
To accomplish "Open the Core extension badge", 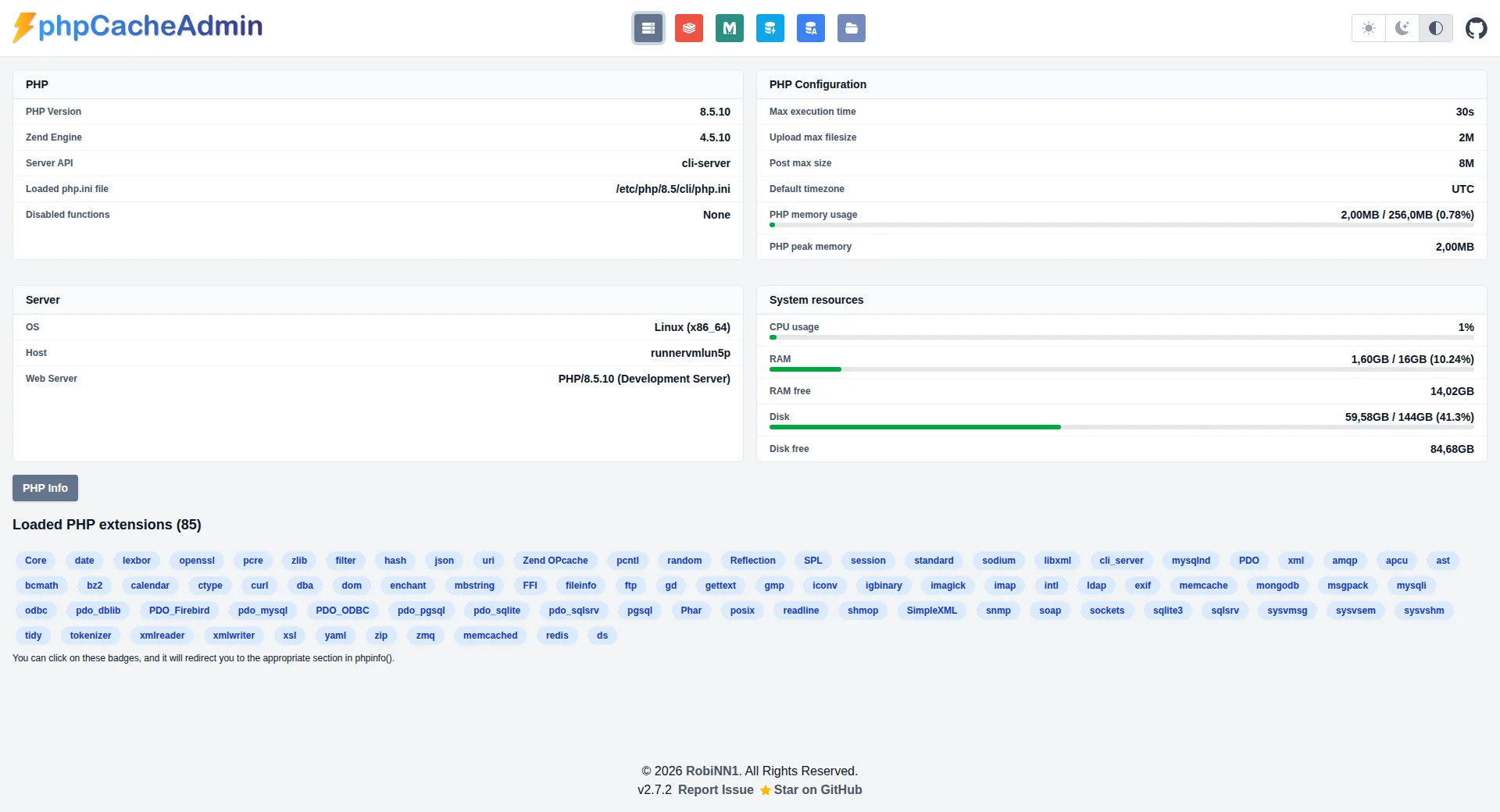I will pyautogui.click(x=36, y=561).
